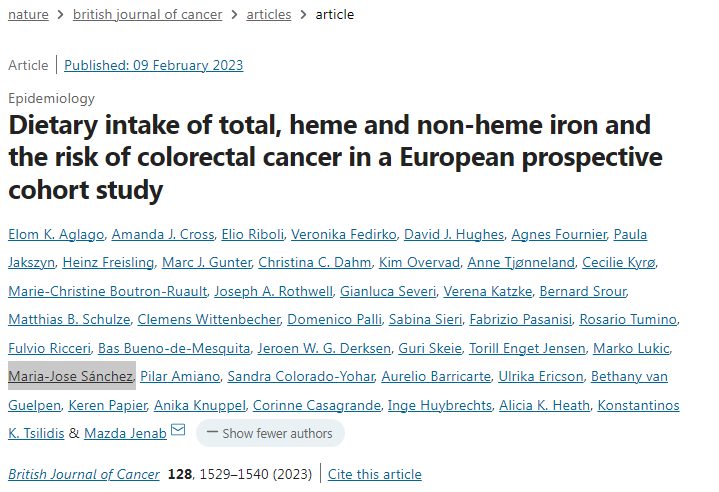The image size is (719, 492).
Task: Open Cite this article link
Action: [375, 474]
